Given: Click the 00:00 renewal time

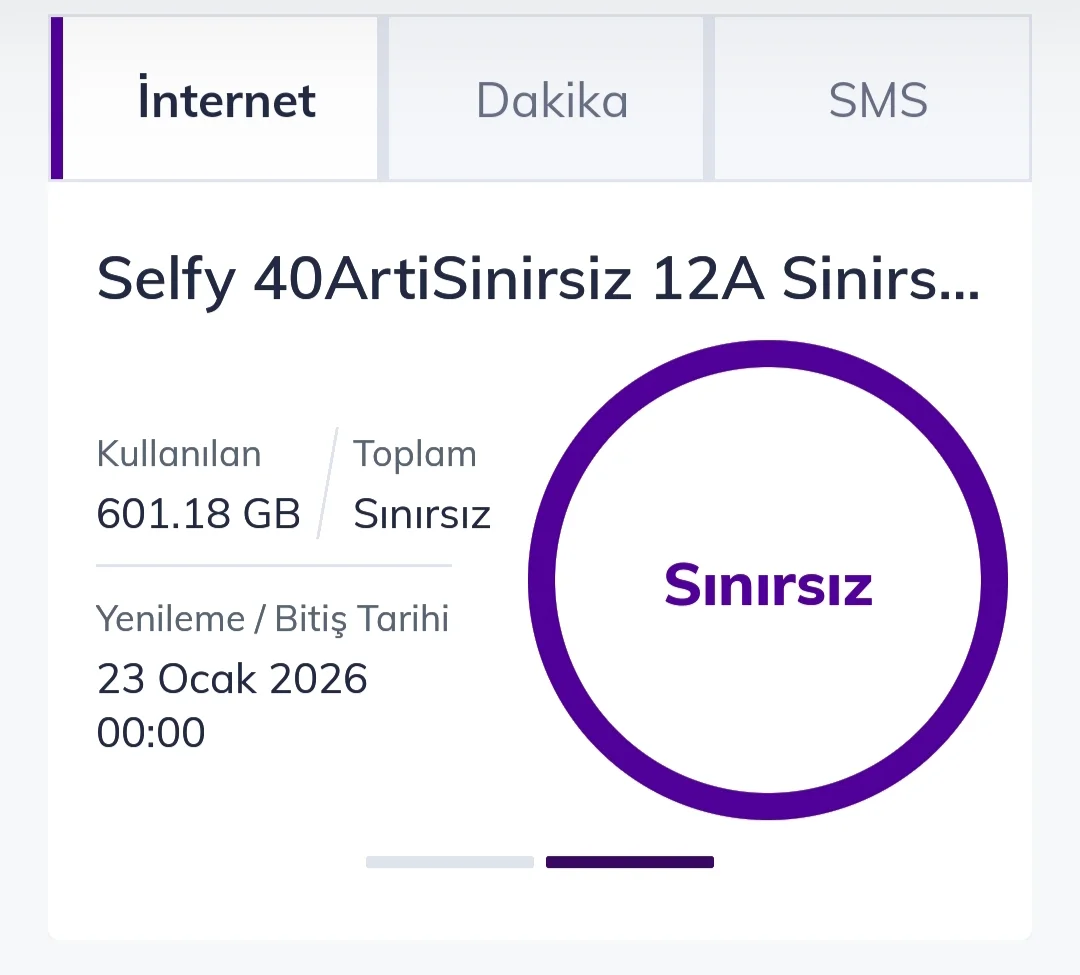Looking at the screenshot, I should pos(151,732).
